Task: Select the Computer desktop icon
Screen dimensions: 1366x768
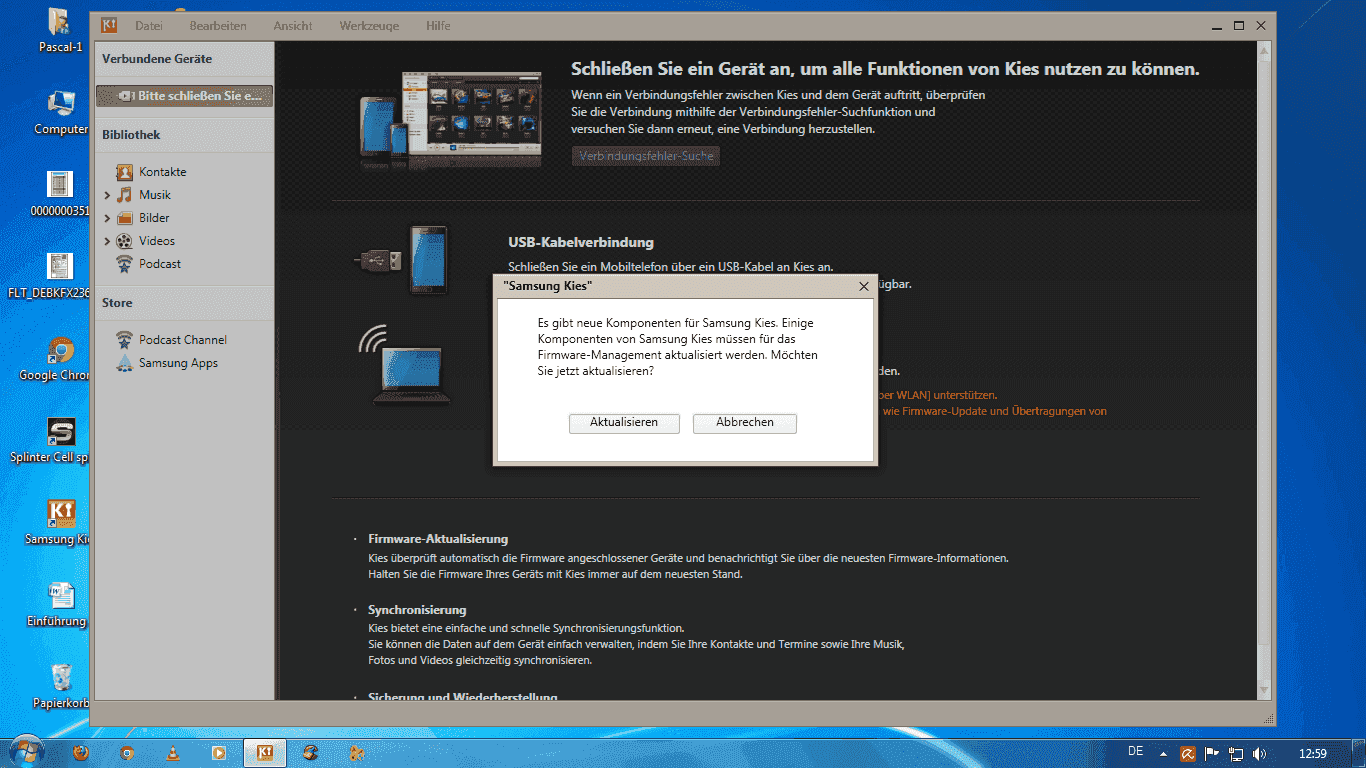Action: 61,112
